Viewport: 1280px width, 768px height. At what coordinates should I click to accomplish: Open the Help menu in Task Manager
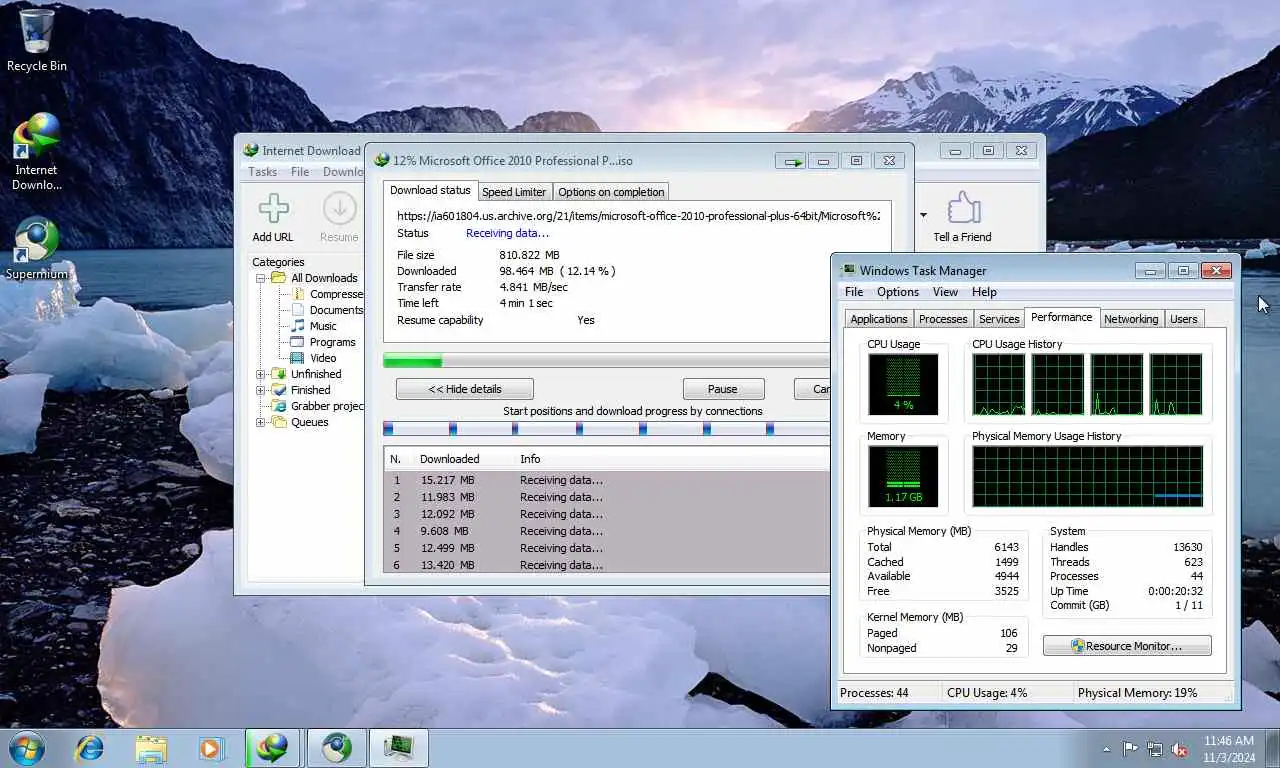984,292
